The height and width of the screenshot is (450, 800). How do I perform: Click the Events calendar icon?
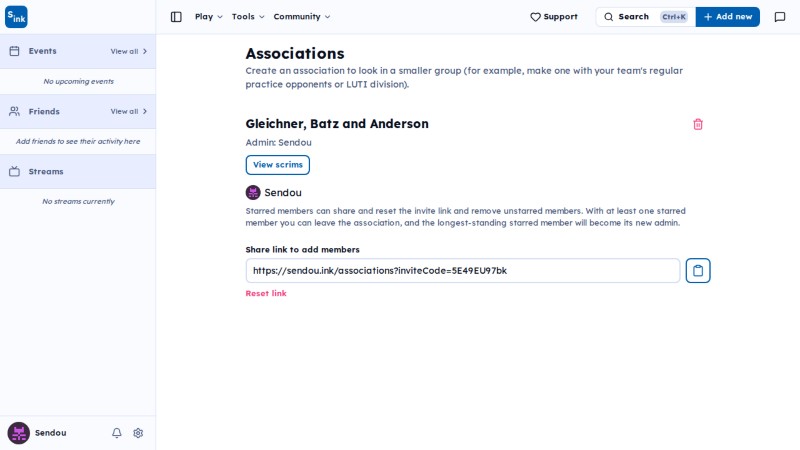coord(14,51)
